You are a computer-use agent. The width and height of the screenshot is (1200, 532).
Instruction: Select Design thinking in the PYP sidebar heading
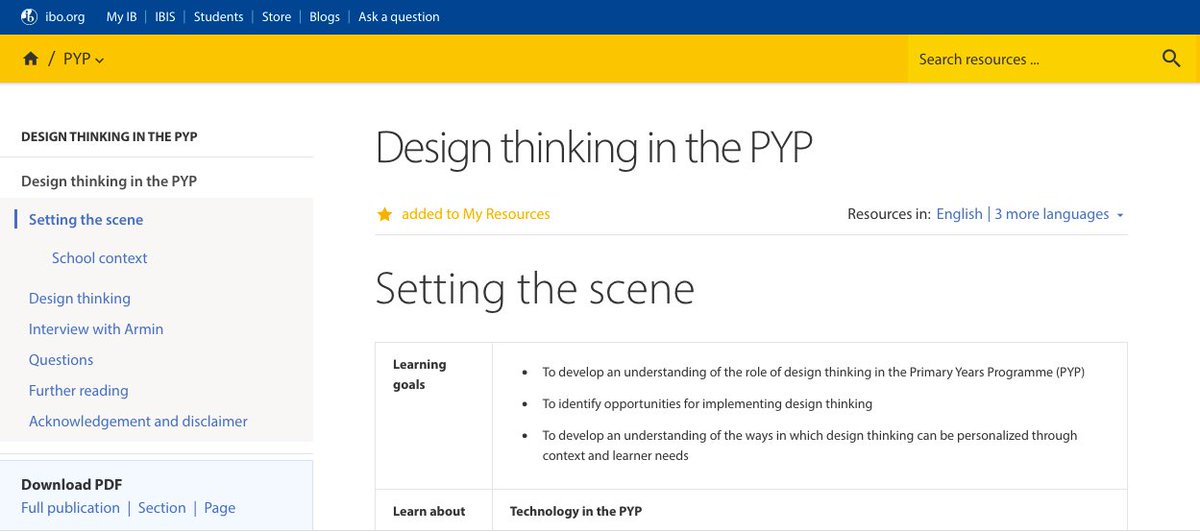click(x=109, y=181)
